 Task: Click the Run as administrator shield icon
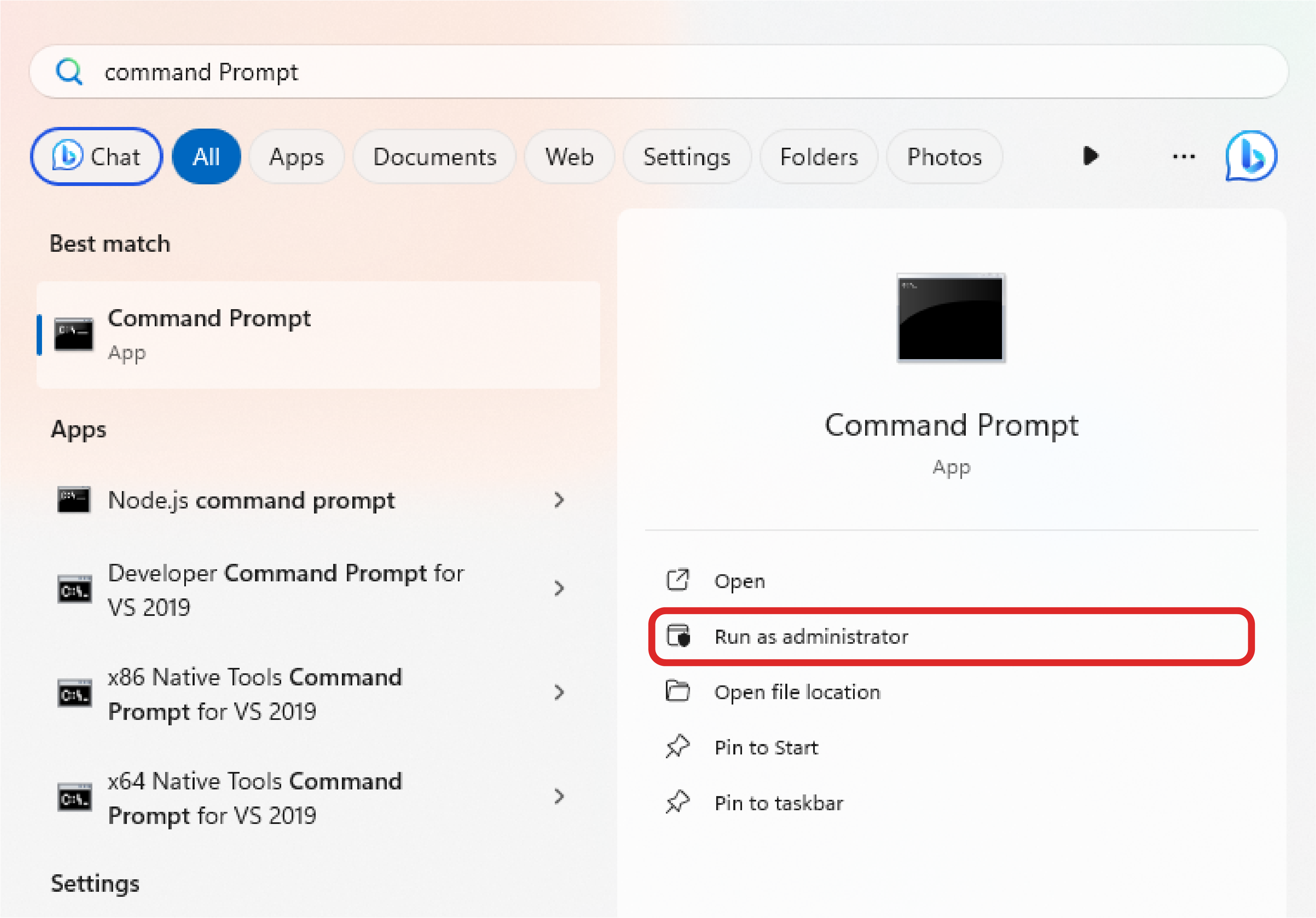(679, 636)
